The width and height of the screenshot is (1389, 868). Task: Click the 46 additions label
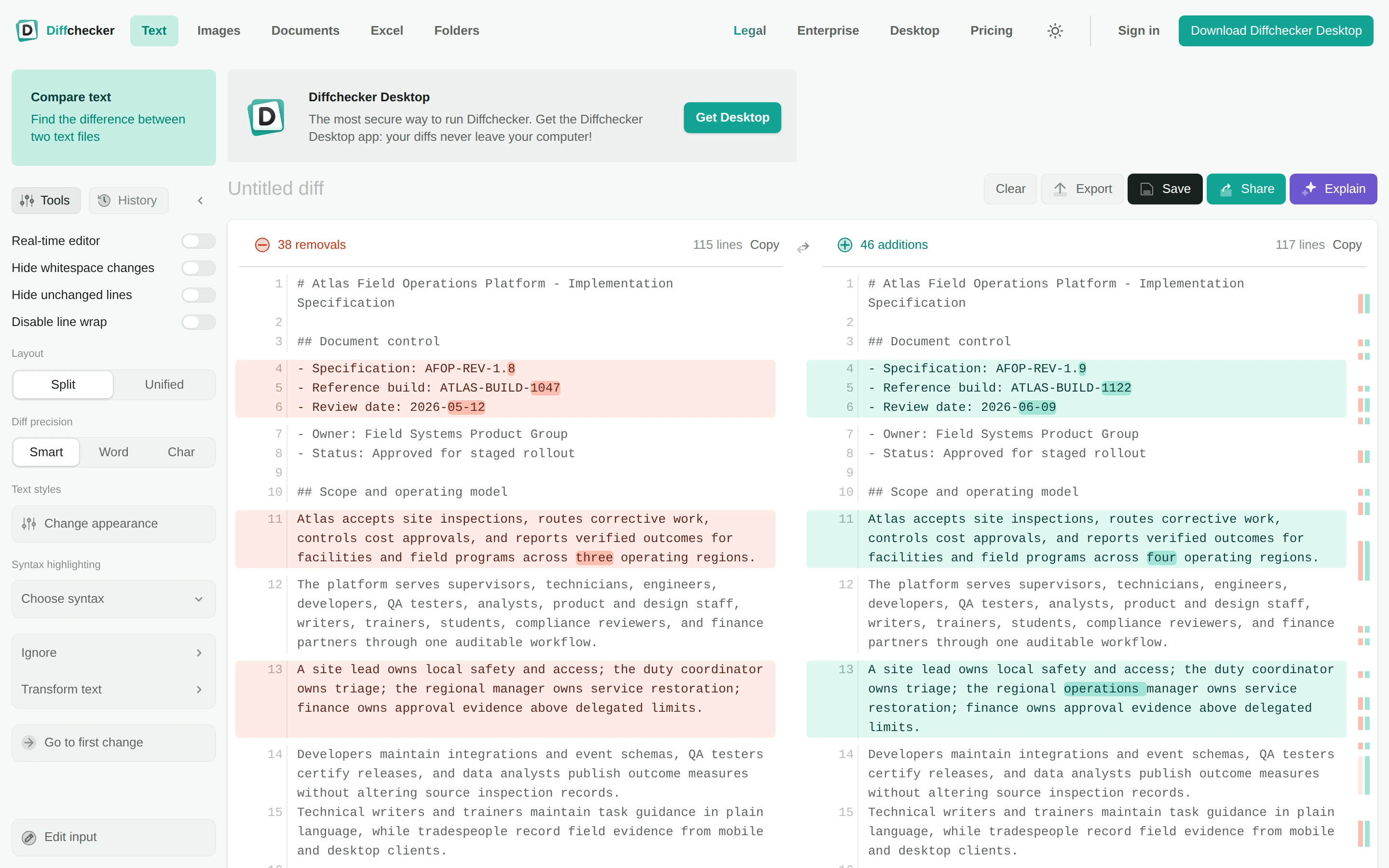click(894, 245)
